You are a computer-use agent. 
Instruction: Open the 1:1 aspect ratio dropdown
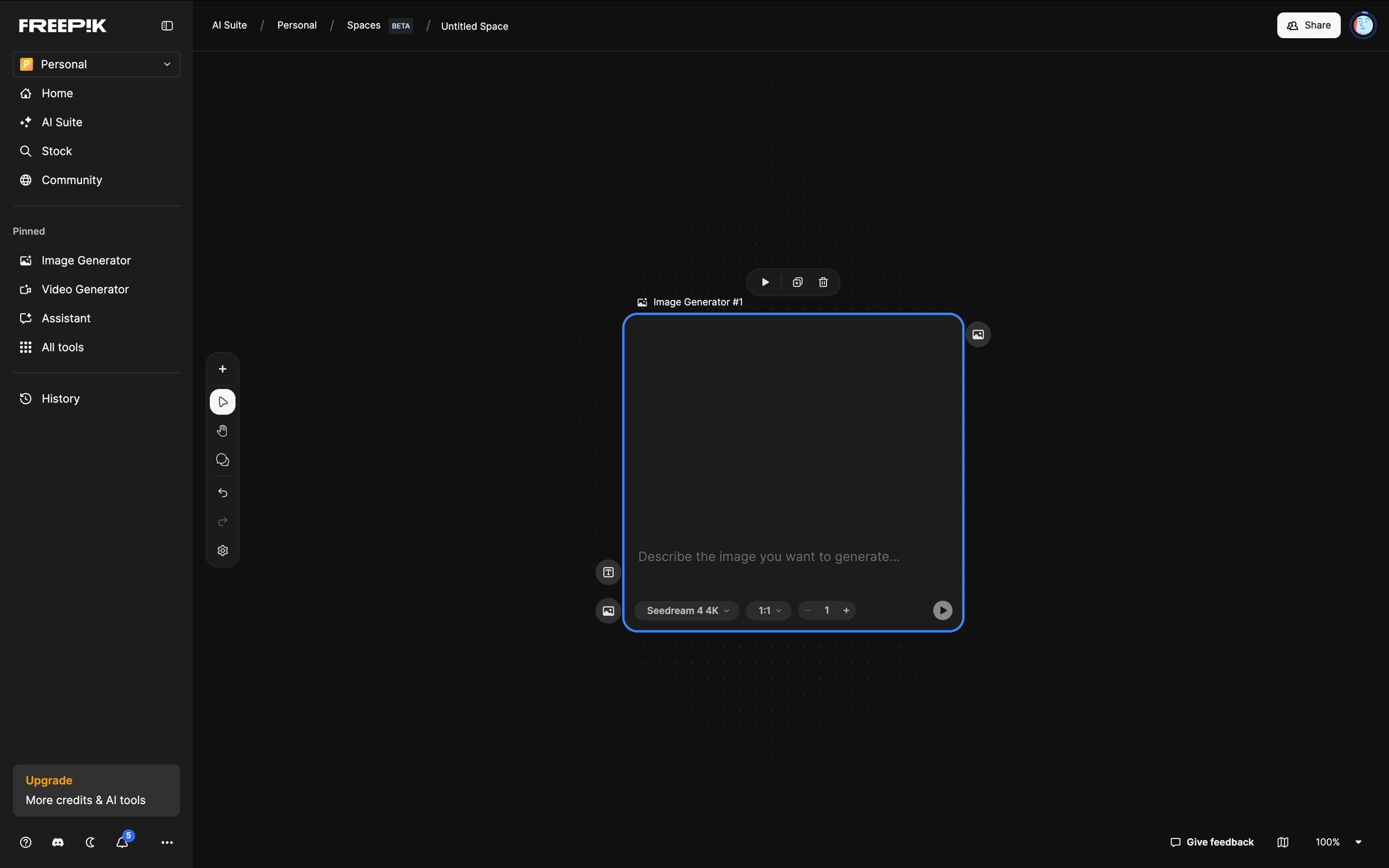tap(769, 610)
